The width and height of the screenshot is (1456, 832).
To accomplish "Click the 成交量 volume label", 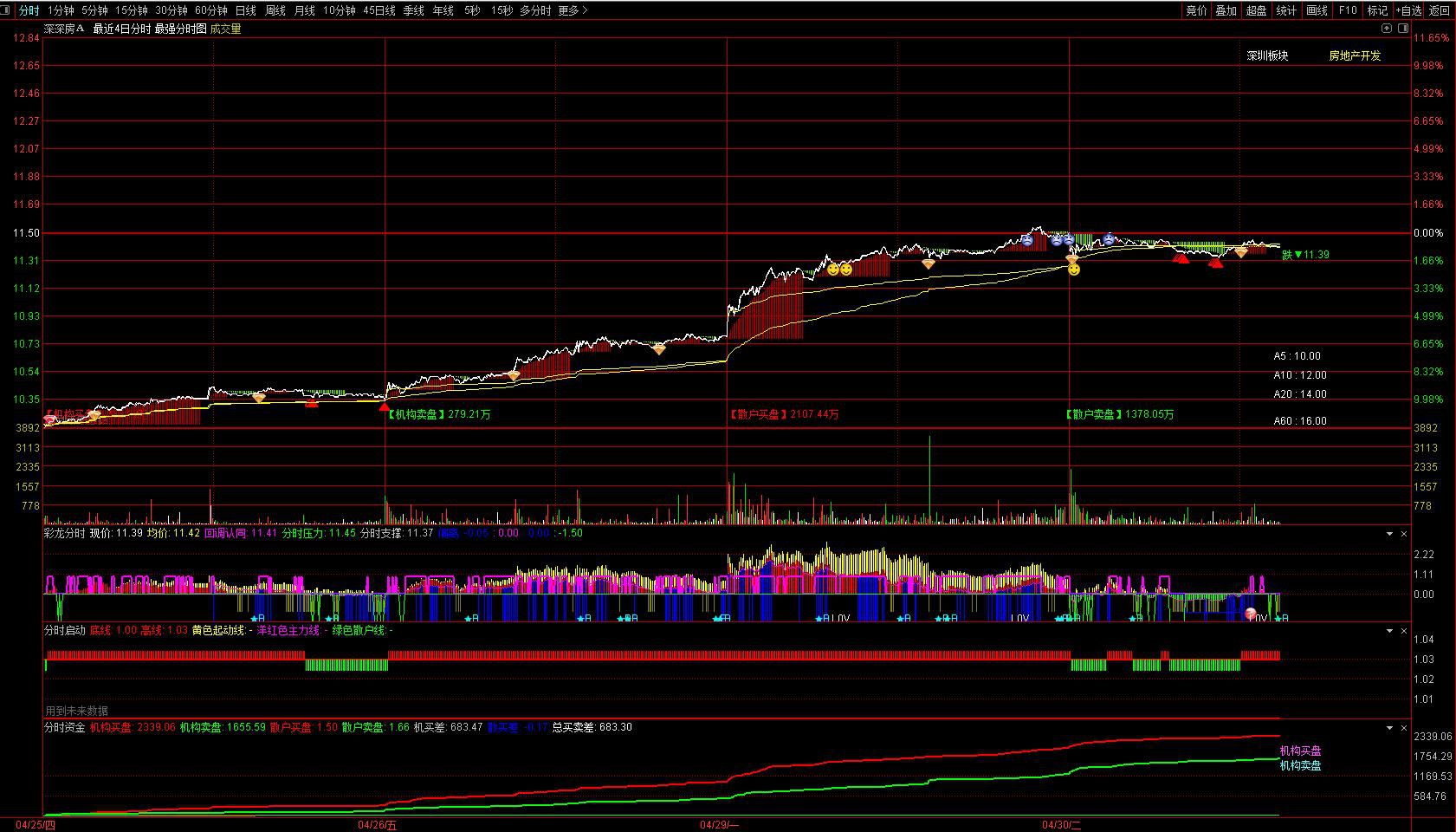I will coord(225,29).
